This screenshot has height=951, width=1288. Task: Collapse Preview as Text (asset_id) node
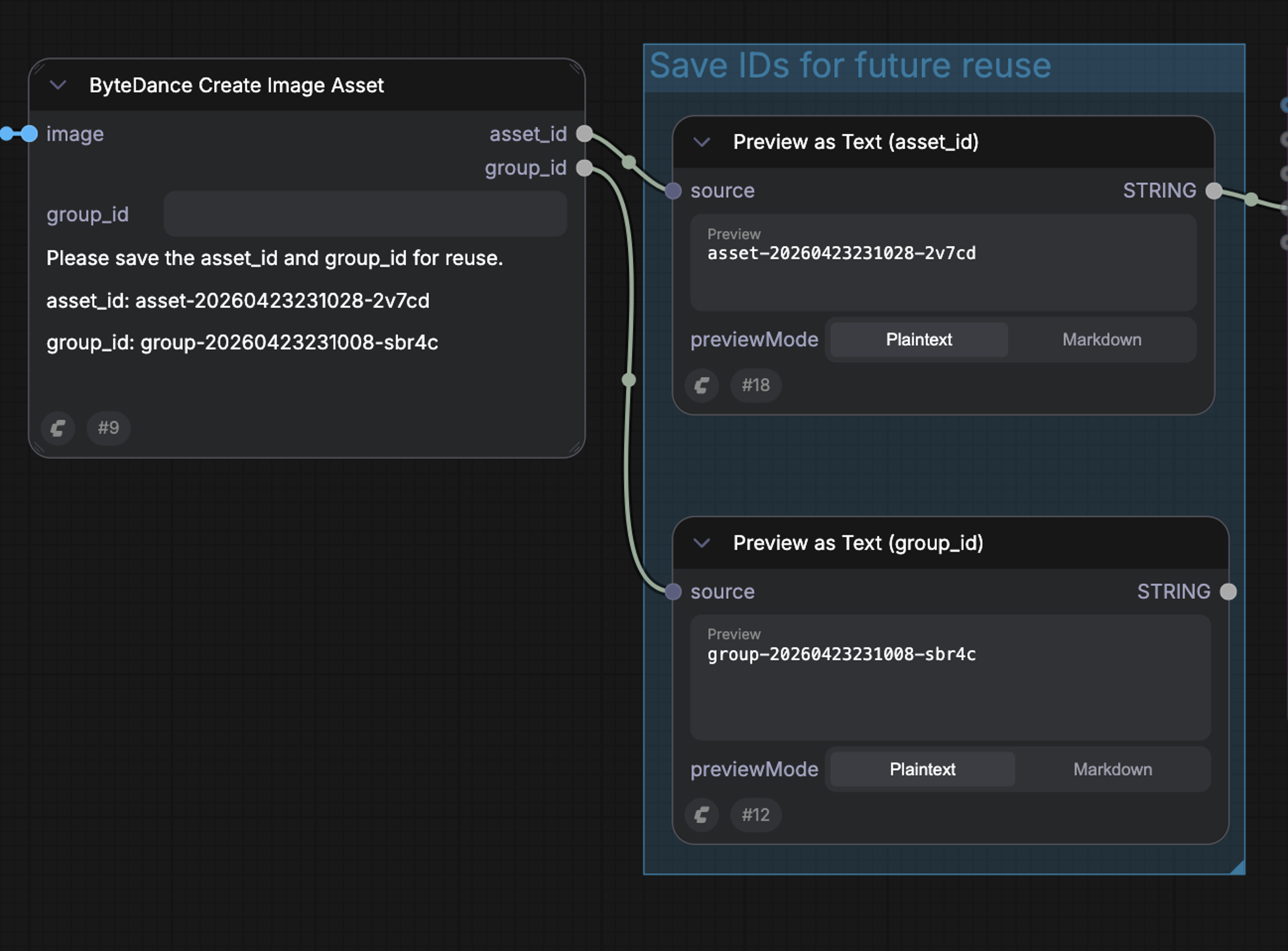pos(702,141)
